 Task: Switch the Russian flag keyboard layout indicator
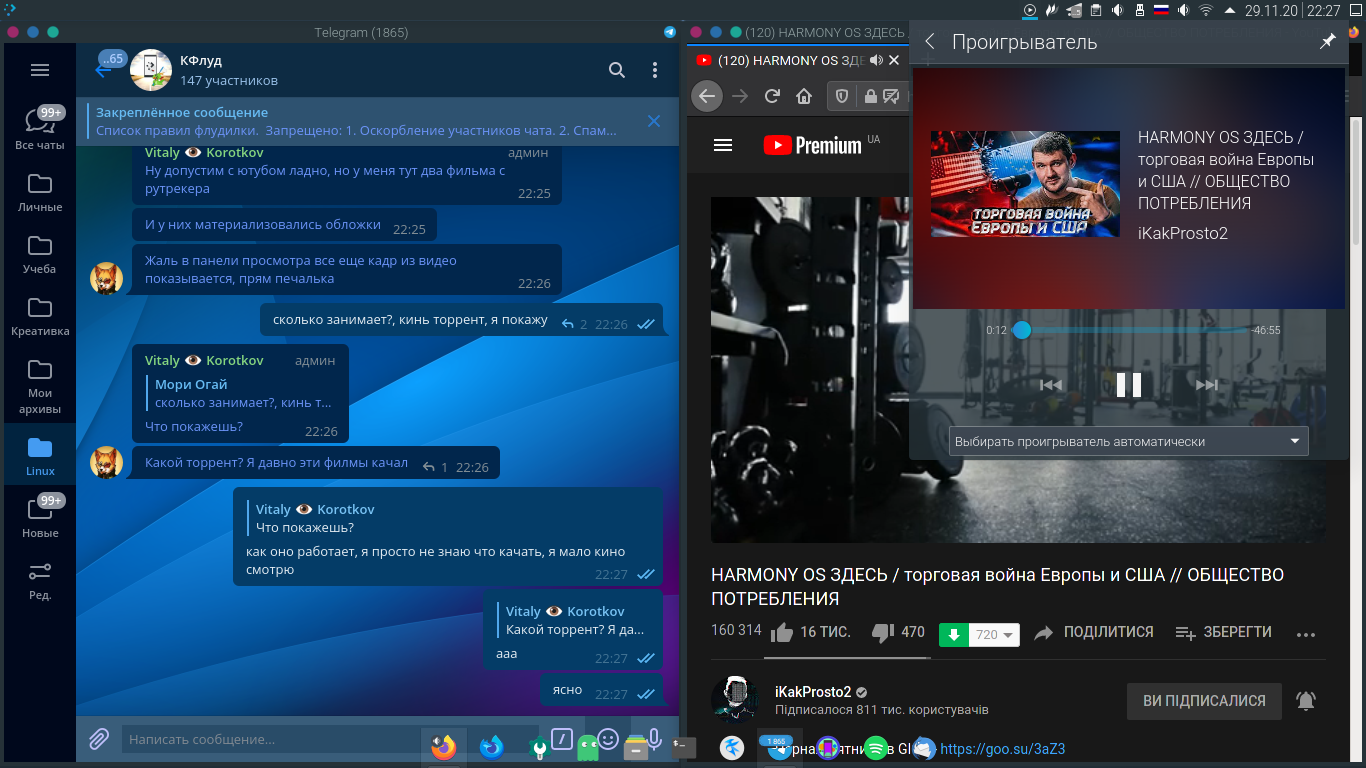click(1161, 10)
